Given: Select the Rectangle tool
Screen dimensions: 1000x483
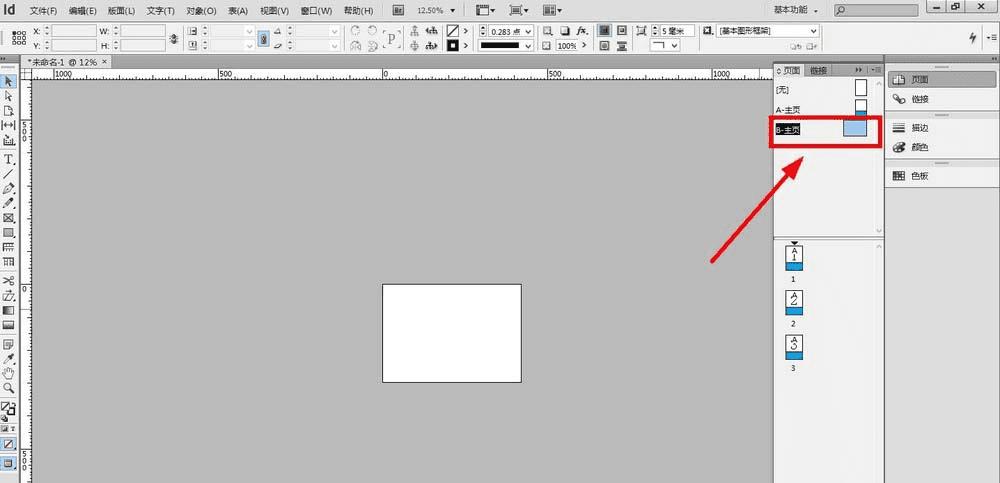Looking at the screenshot, I should tap(9, 233).
